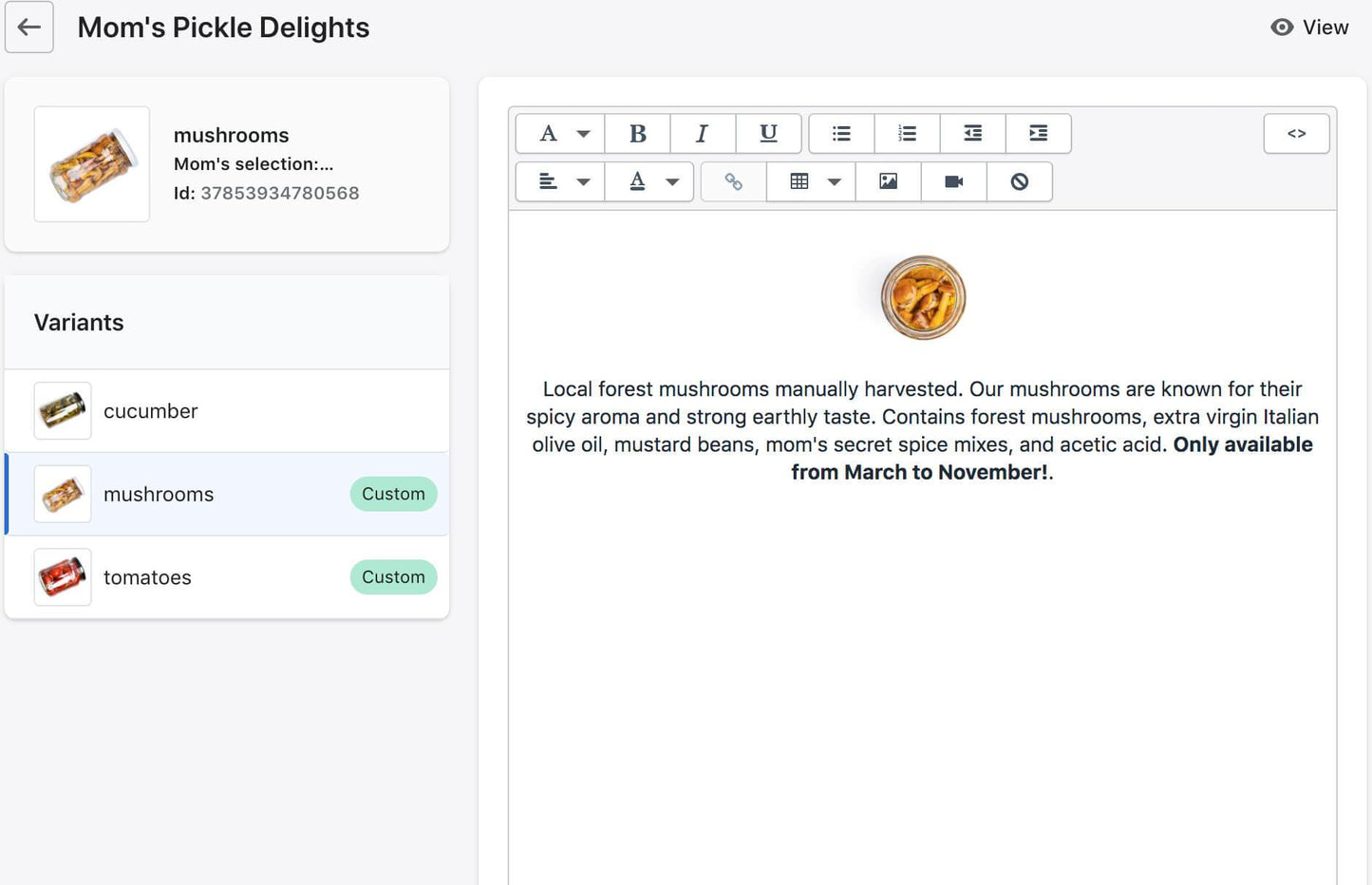
Task: Toggle bold formatting in editor toolbar
Action: (x=638, y=134)
